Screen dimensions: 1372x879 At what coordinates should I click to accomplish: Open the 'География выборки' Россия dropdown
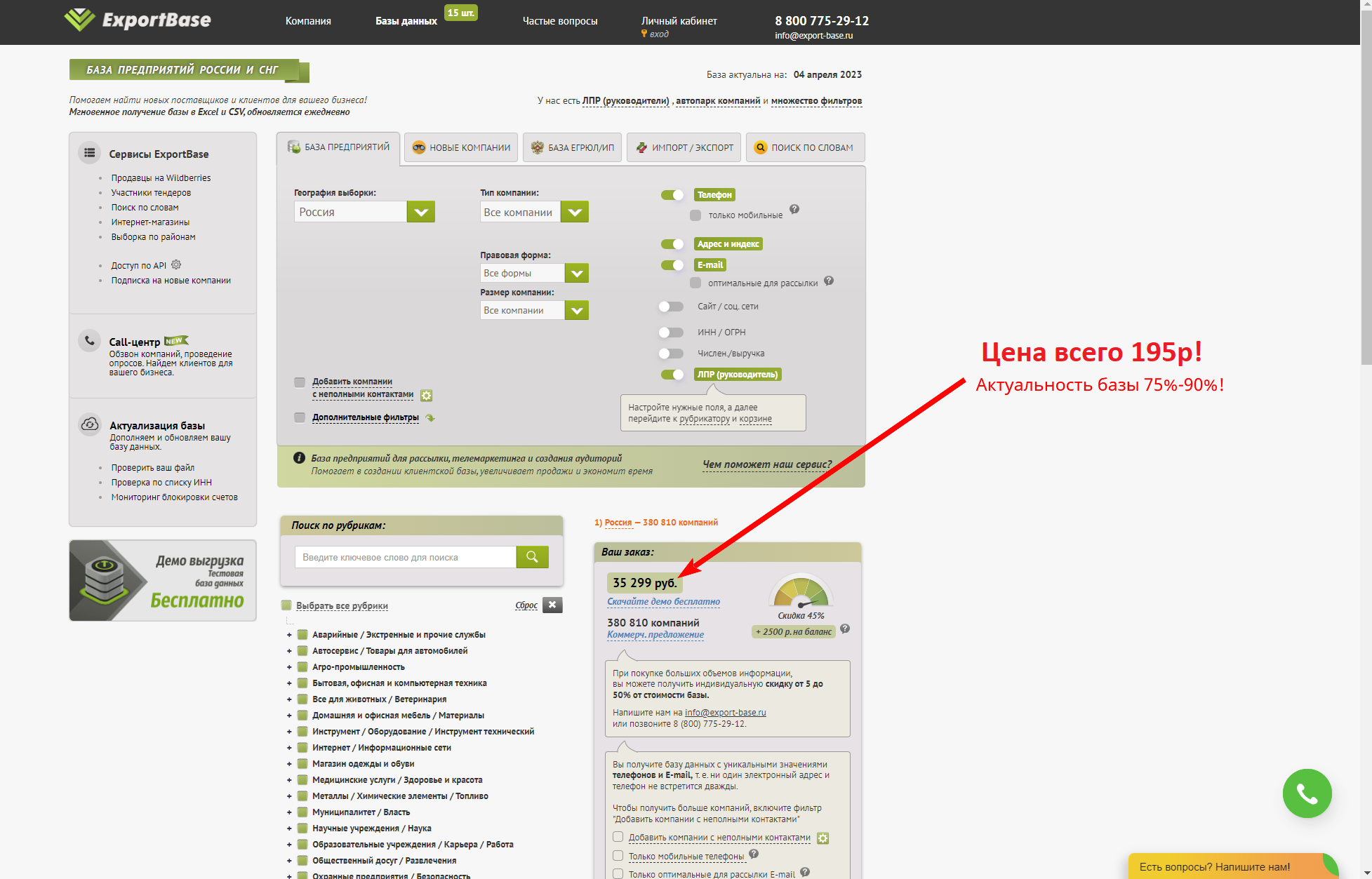420,212
